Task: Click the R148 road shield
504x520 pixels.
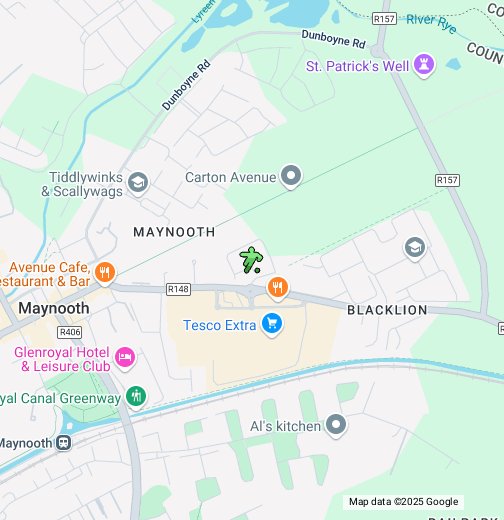Action: point(179,289)
